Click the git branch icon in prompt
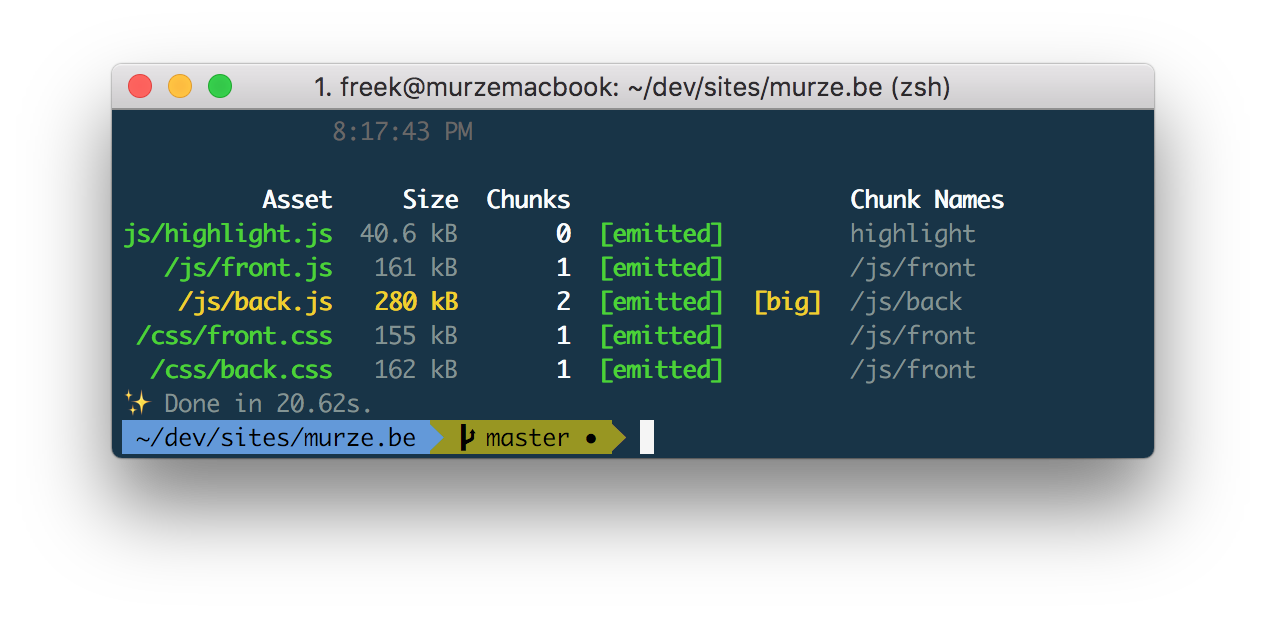 click(467, 438)
